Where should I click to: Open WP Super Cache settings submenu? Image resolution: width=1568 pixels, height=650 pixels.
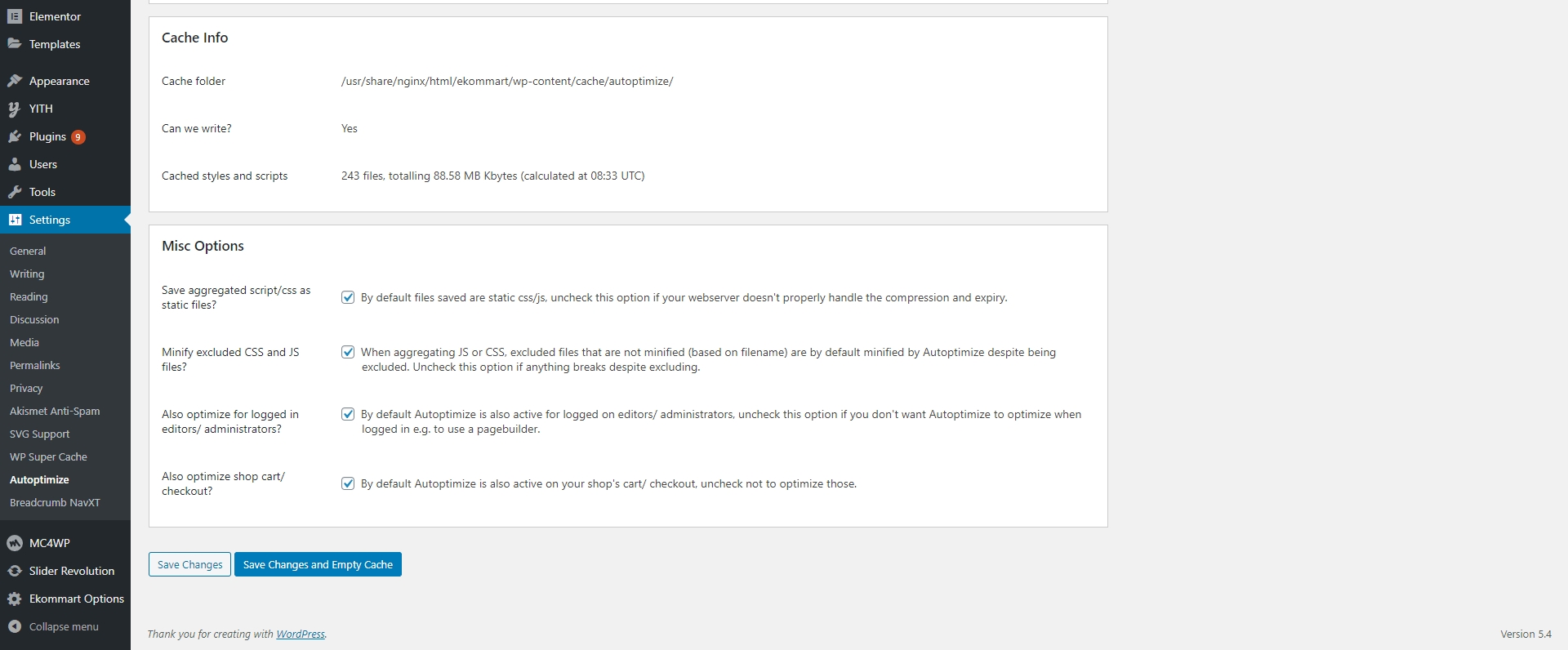coord(48,456)
